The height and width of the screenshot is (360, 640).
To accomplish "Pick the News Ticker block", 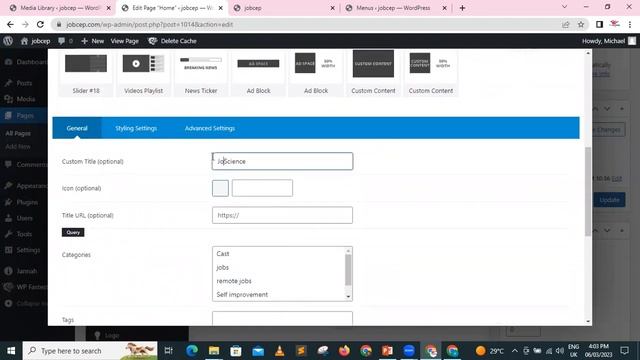I will [201, 73].
